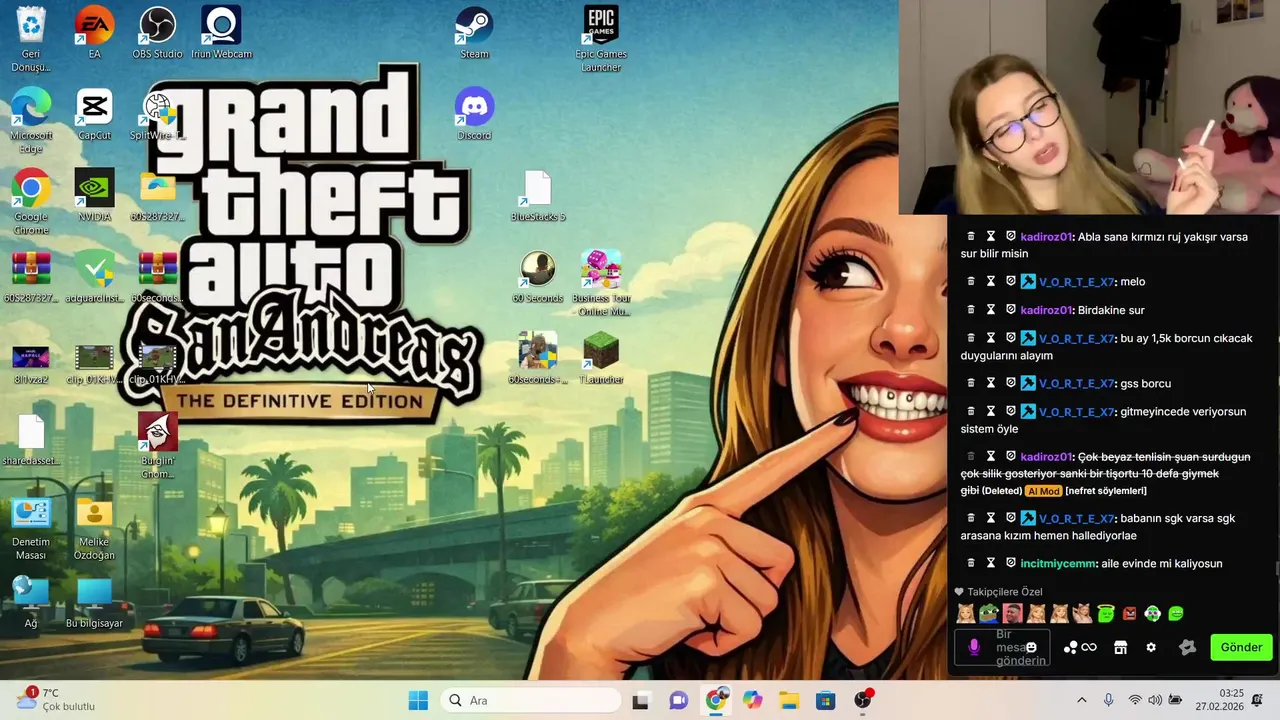This screenshot has height=720, width=1280.
Task: Open the Steam desktop icon
Action: click(474, 32)
